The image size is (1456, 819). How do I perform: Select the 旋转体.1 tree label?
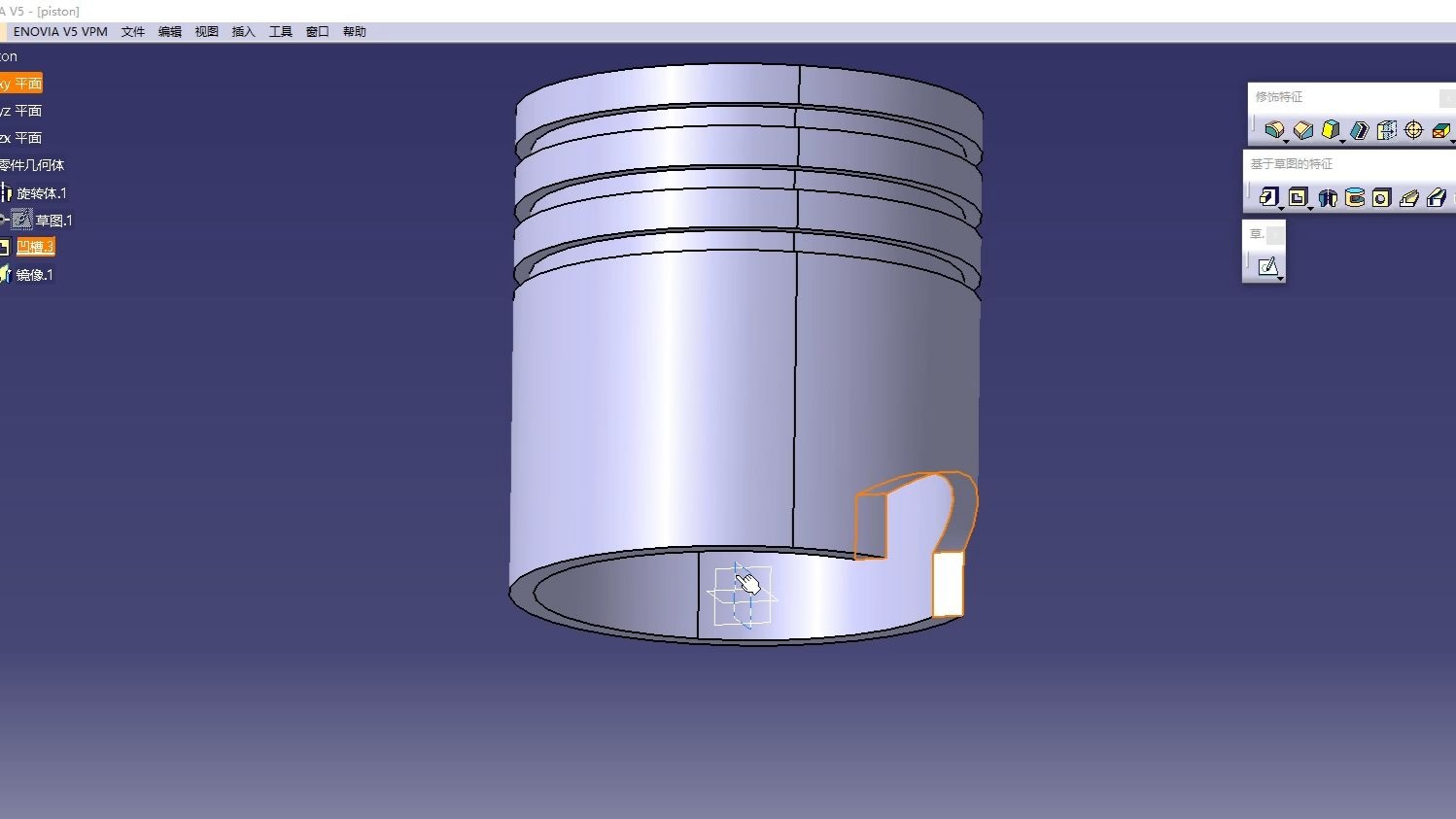coord(42,193)
